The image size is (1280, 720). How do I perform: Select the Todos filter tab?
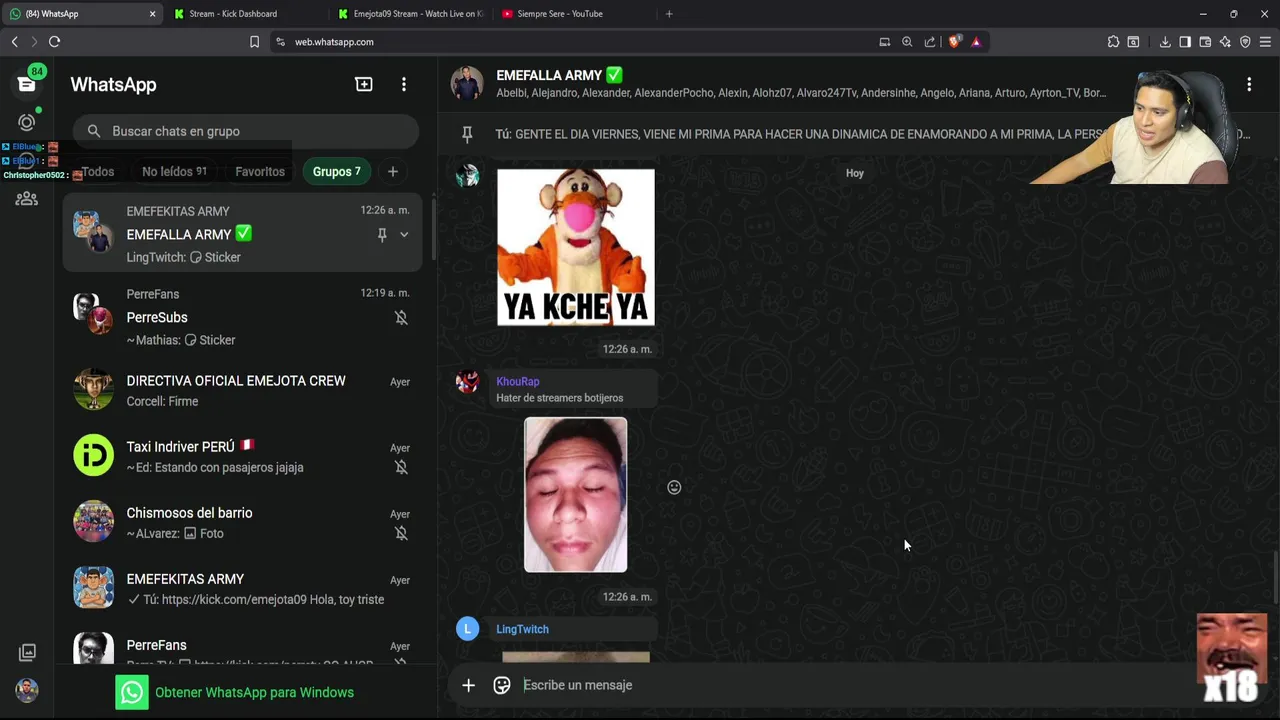[x=97, y=172]
